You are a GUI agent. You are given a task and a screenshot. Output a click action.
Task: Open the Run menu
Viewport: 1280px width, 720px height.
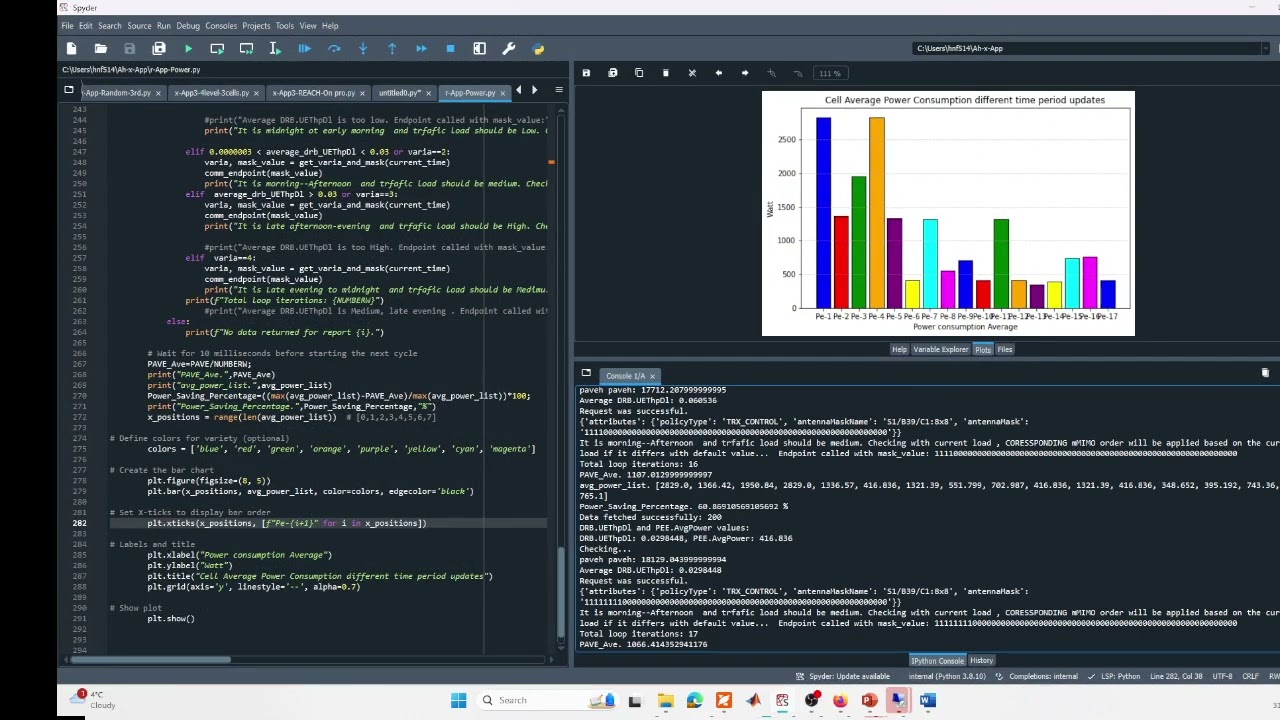(164, 26)
